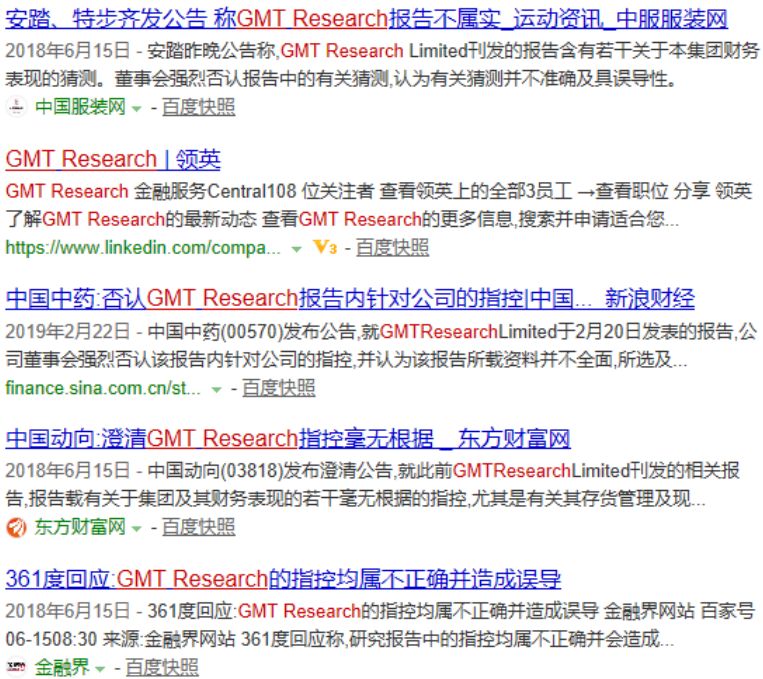Click the 中国服装网 site favicon
The image size is (763, 679).
pyautogui.click(x=17, y=107)
